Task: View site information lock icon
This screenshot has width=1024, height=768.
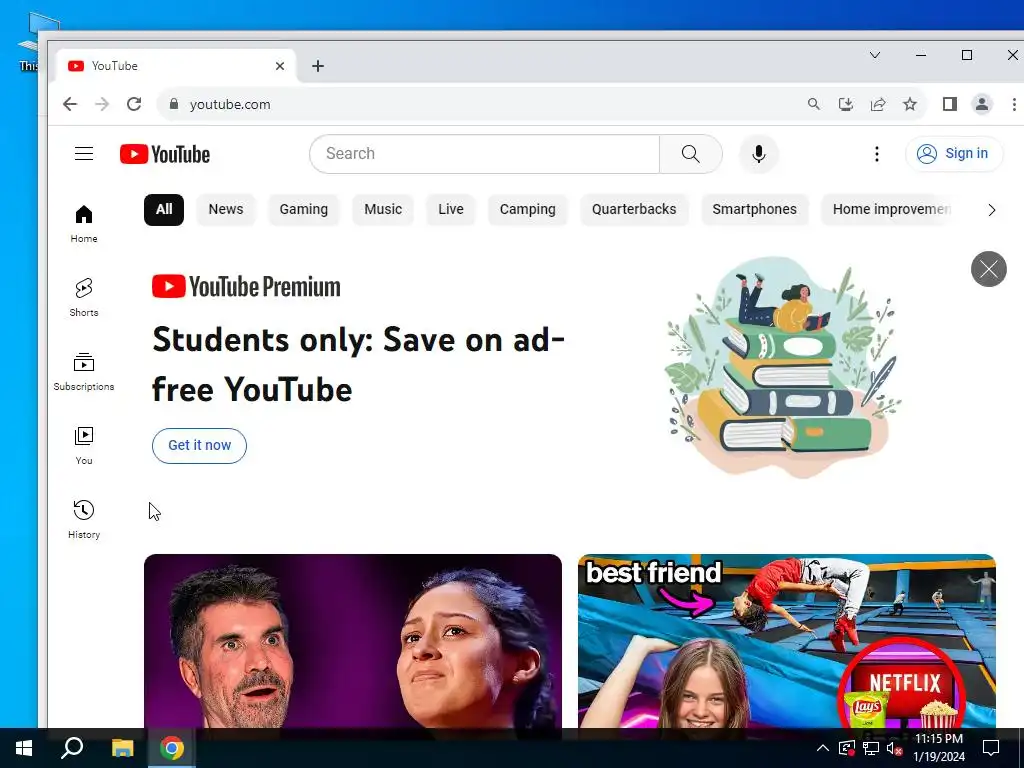Action: (x=174, y=104)
